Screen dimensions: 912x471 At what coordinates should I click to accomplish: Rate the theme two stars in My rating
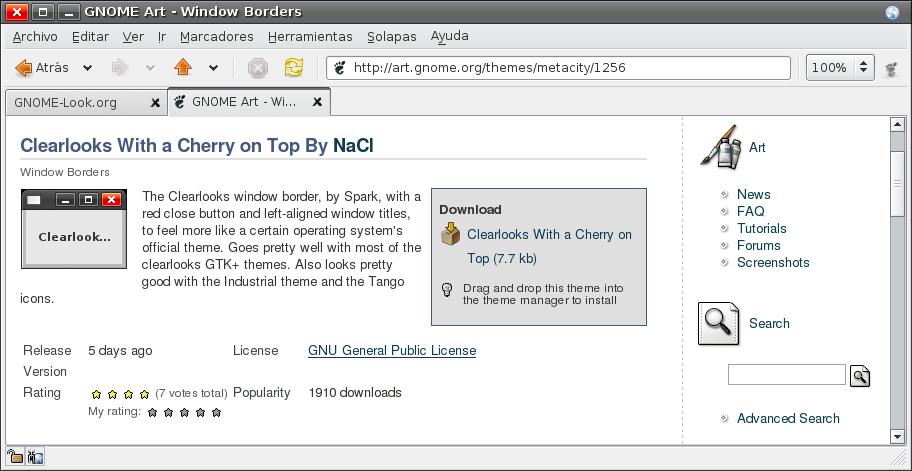tap(169, 413)
